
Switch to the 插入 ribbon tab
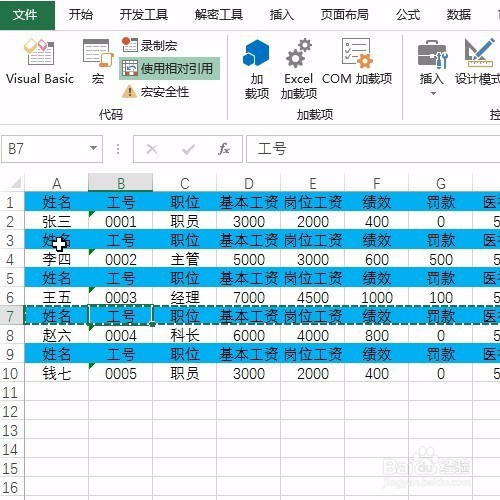(x=282, y=15)
